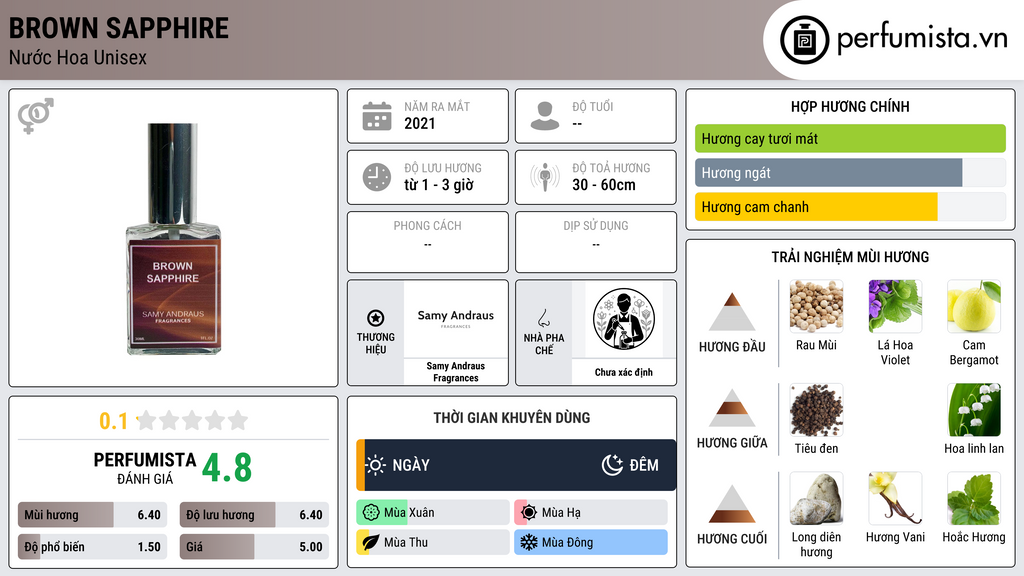
Task: Click the summer sun icon in Mùa Hạ
Action: (529, 513)
